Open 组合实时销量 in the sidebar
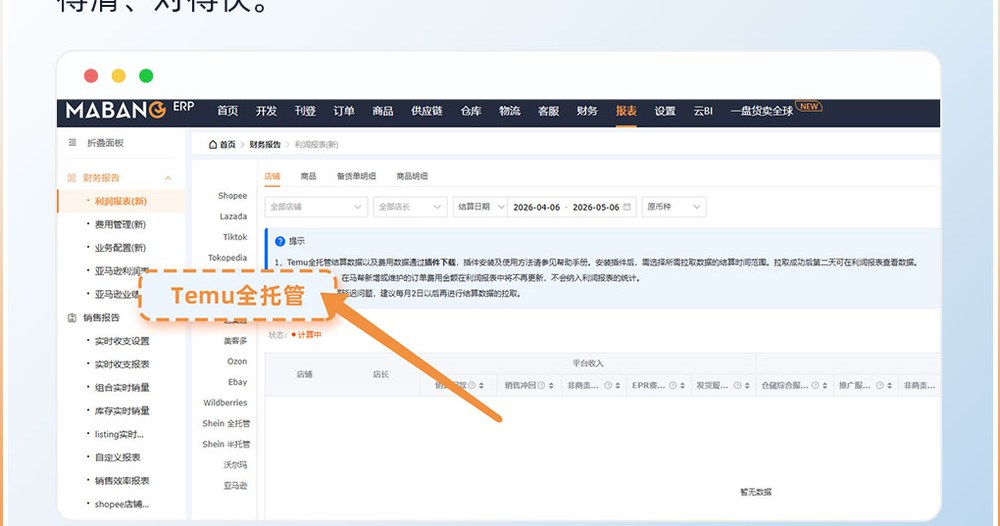This screenshot has width=1000, height=526. [122, 388]
